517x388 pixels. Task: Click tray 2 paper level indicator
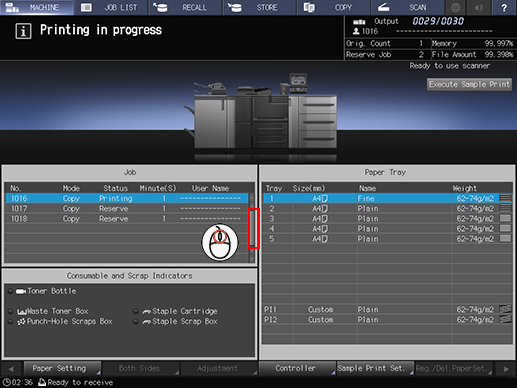505,208
